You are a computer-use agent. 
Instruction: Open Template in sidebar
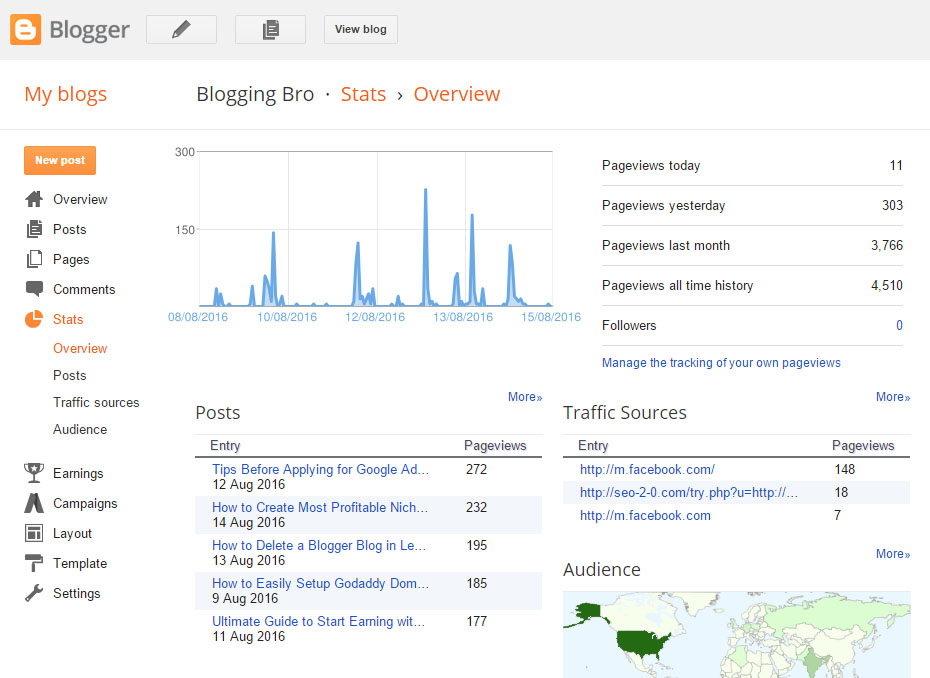pos(80,564)
